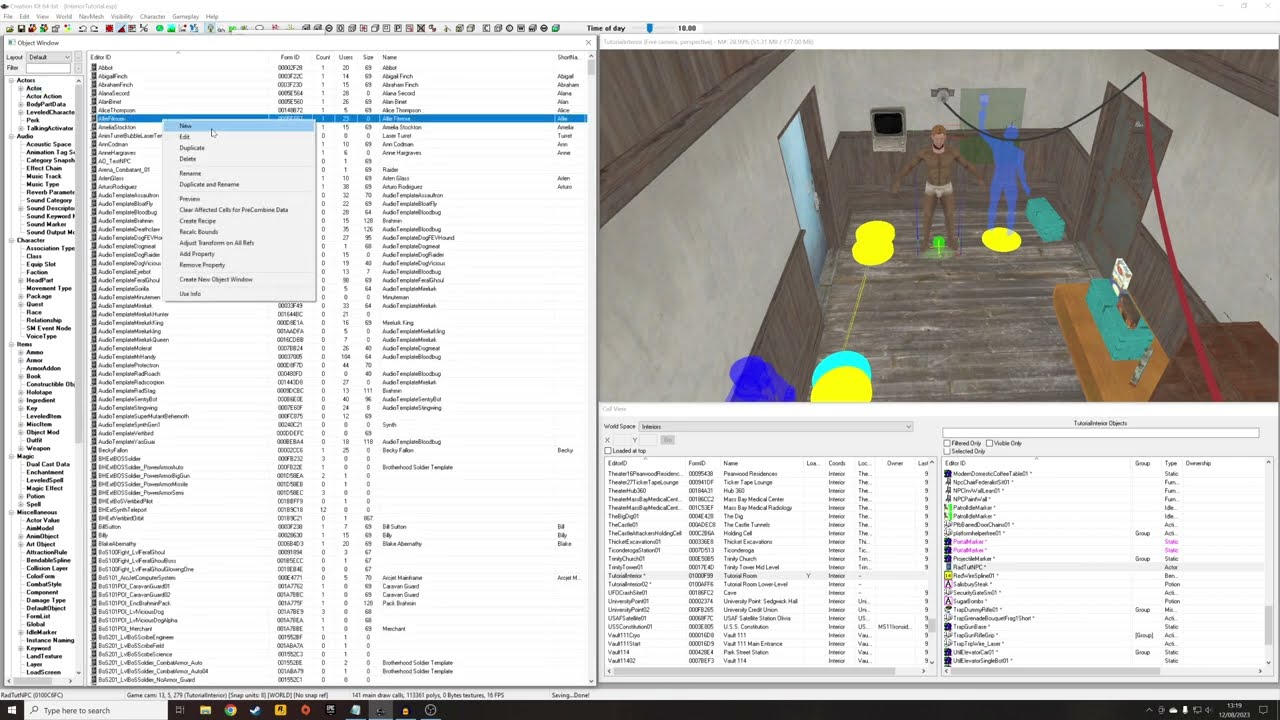This screenshot has width=1280, height=720.
Task: Select RadTutNPC in the object list
Action: 1105,567
